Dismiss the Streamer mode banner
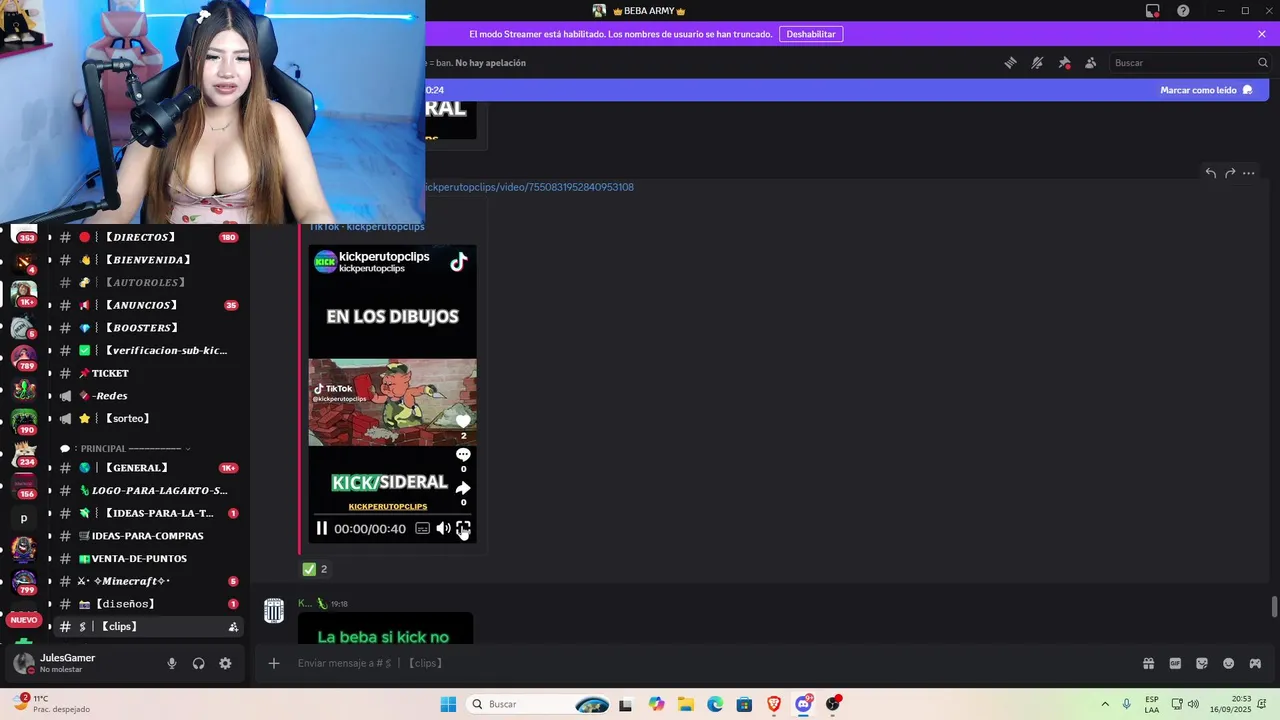Image resolution: width=1280 pixels, height=720 pixels. point(1262,34)
